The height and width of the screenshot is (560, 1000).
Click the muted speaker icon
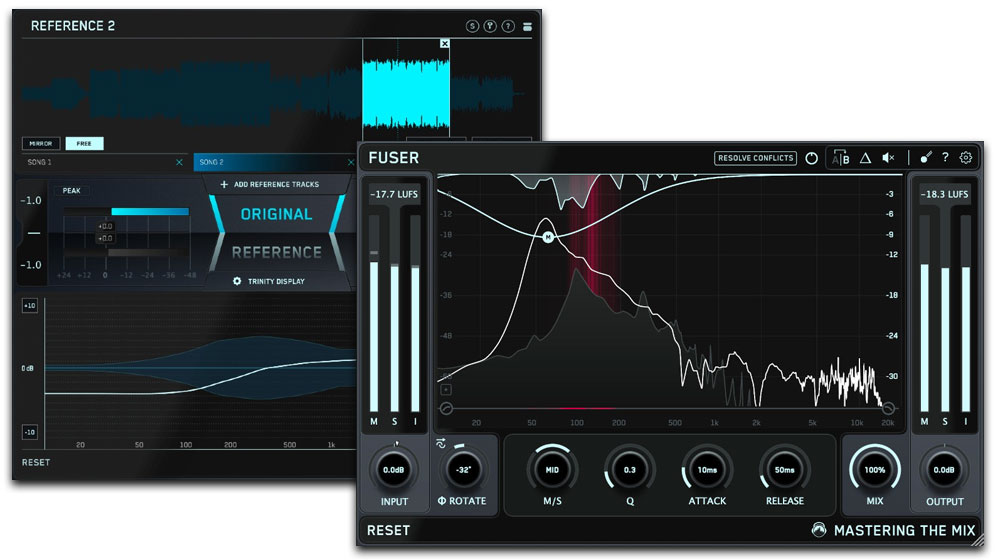point(889,158)
